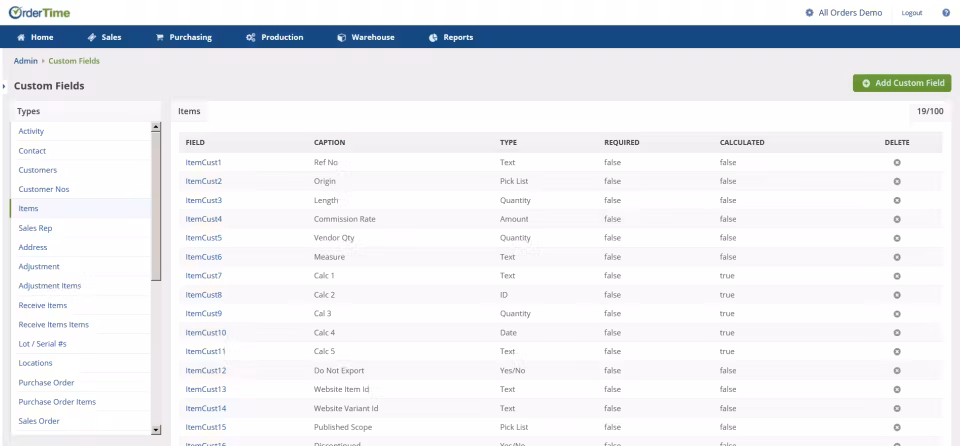
Task: Select Purchase Order in Types list
Action: (x=46, y=382)
